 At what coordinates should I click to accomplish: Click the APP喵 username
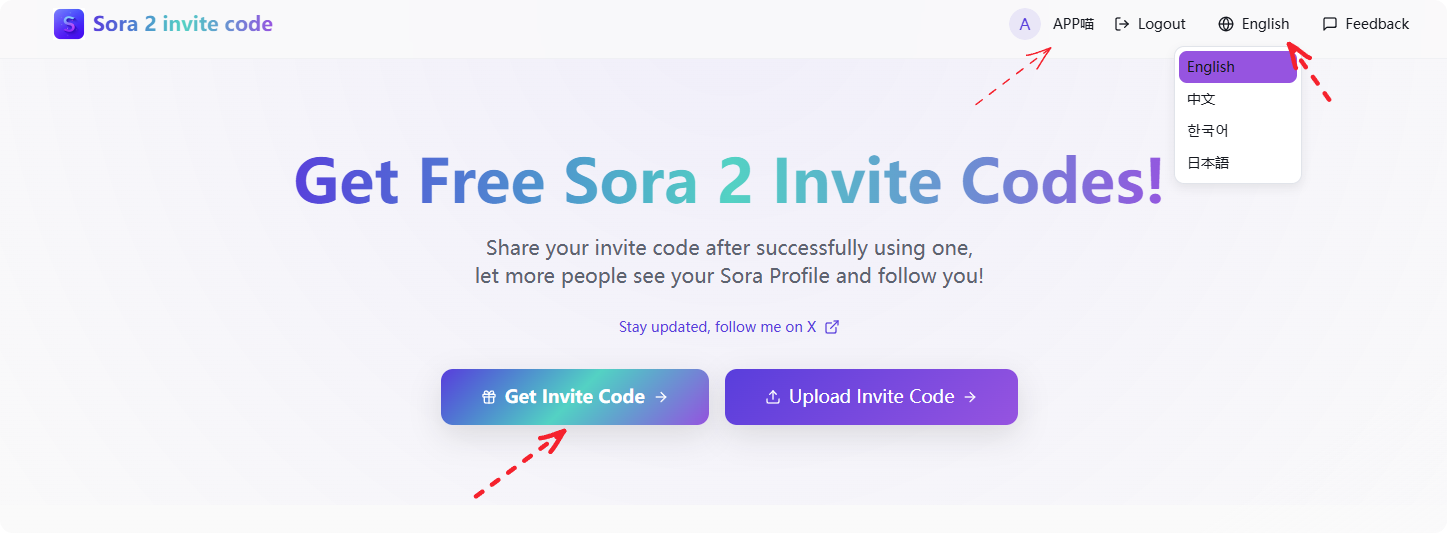point(1073,24)
